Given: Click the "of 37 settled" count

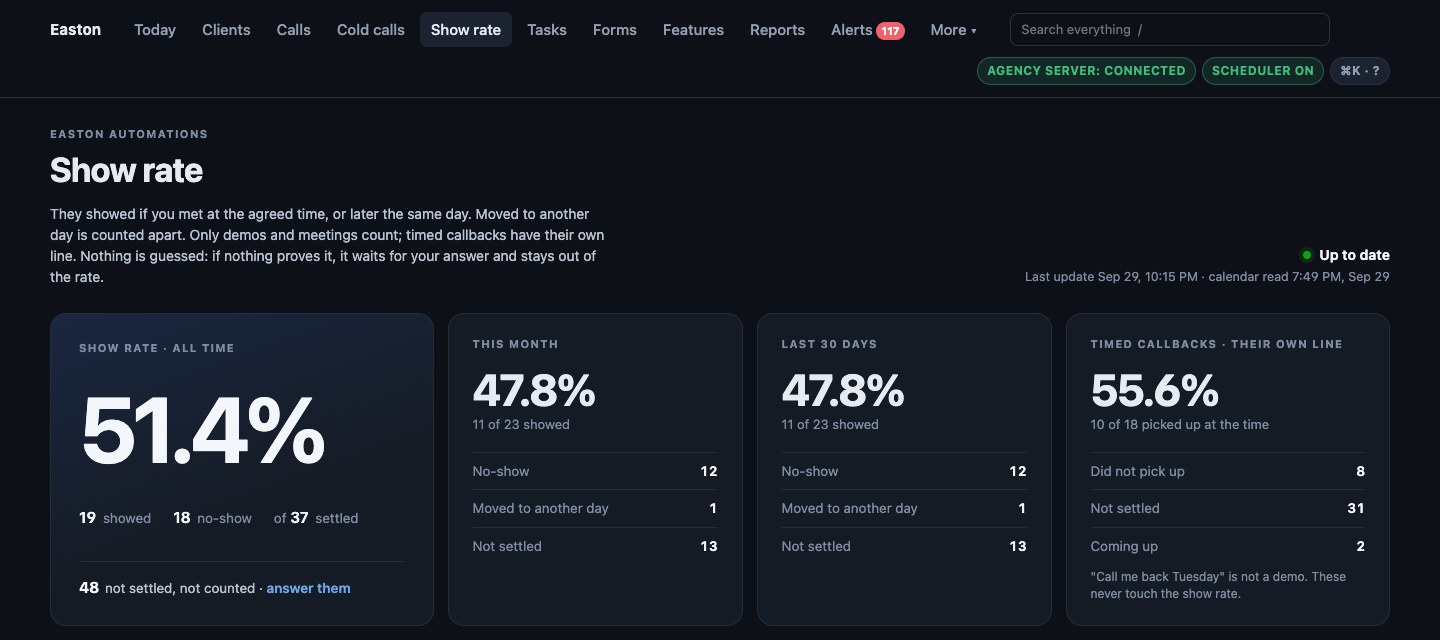Looking at the screenshot, I should click(316, 518).
